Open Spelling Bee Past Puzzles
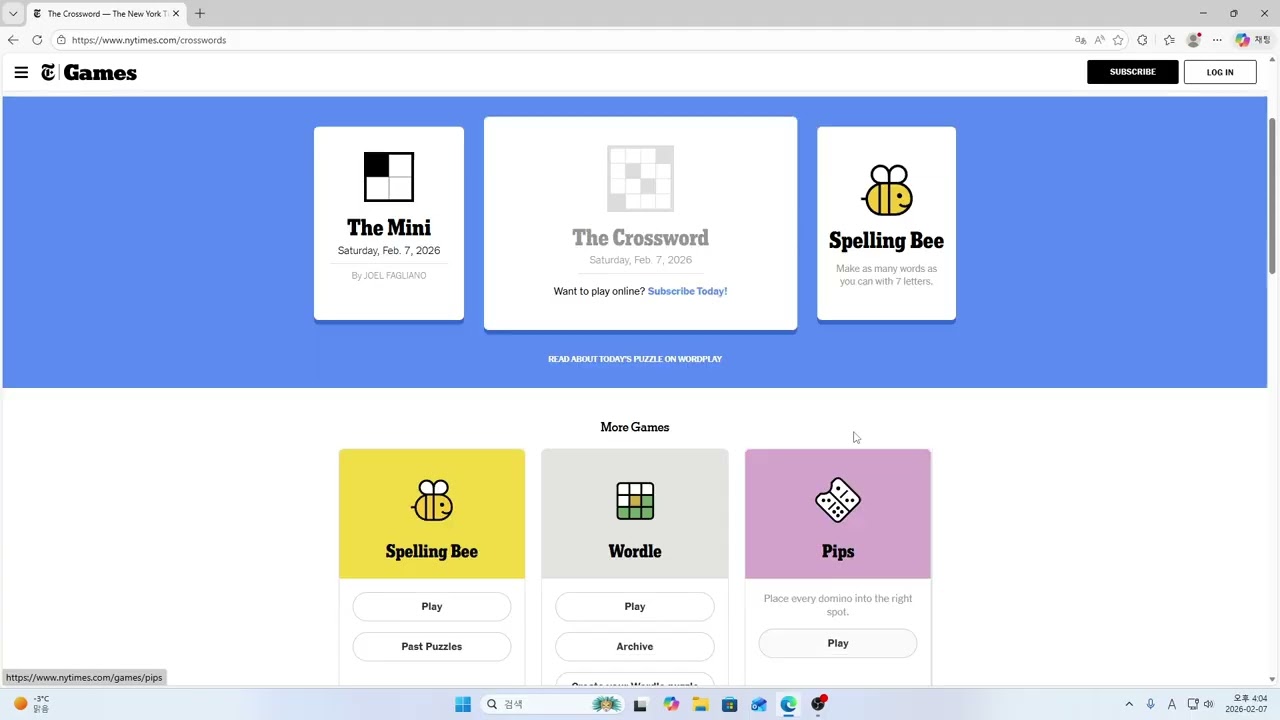This screenshot has width=1280, height=720. 432,646
